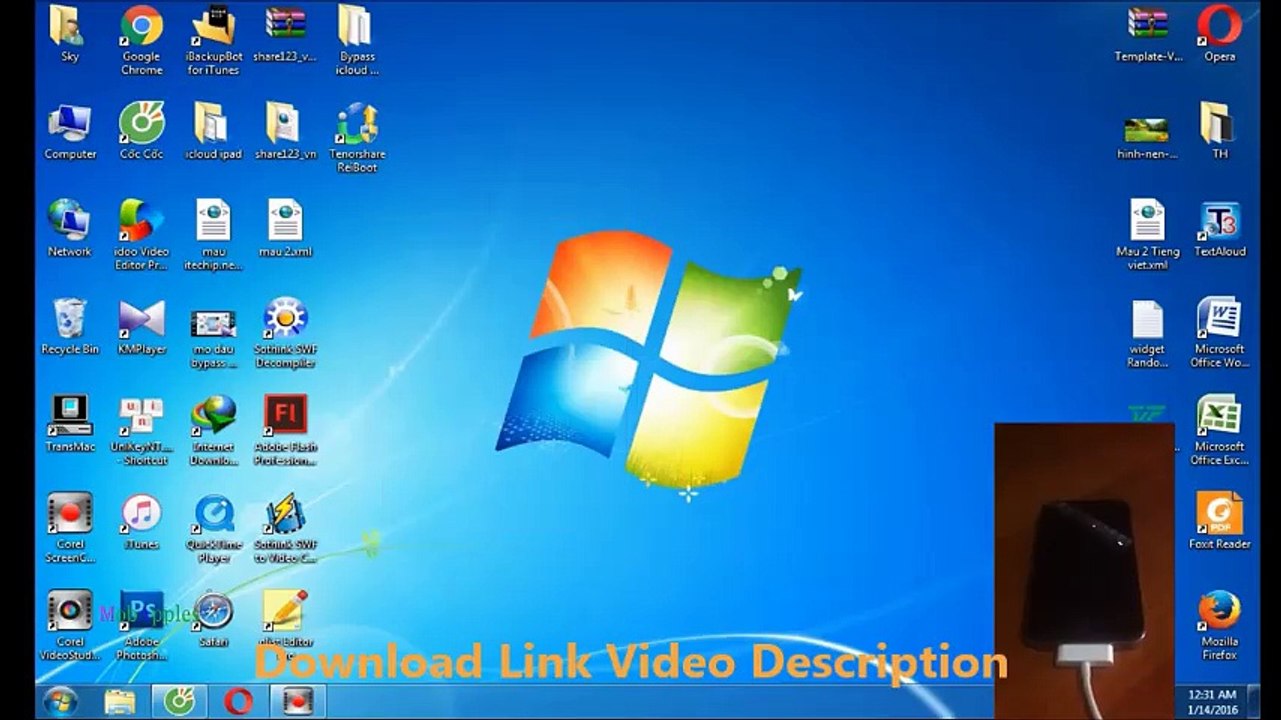This screenshot has width=1281, height=720.
Task: Launch Opera from the taskbar
Action: 238,700
